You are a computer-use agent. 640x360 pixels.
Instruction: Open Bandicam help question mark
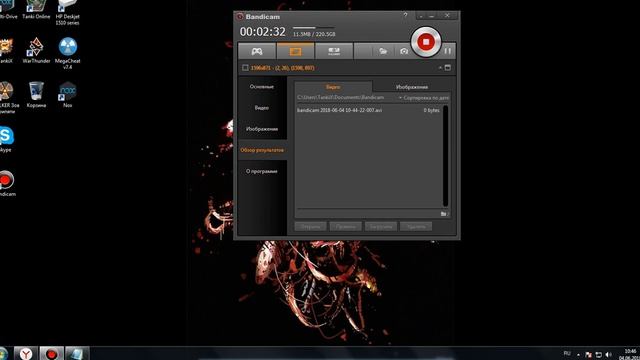coord(405,15)
